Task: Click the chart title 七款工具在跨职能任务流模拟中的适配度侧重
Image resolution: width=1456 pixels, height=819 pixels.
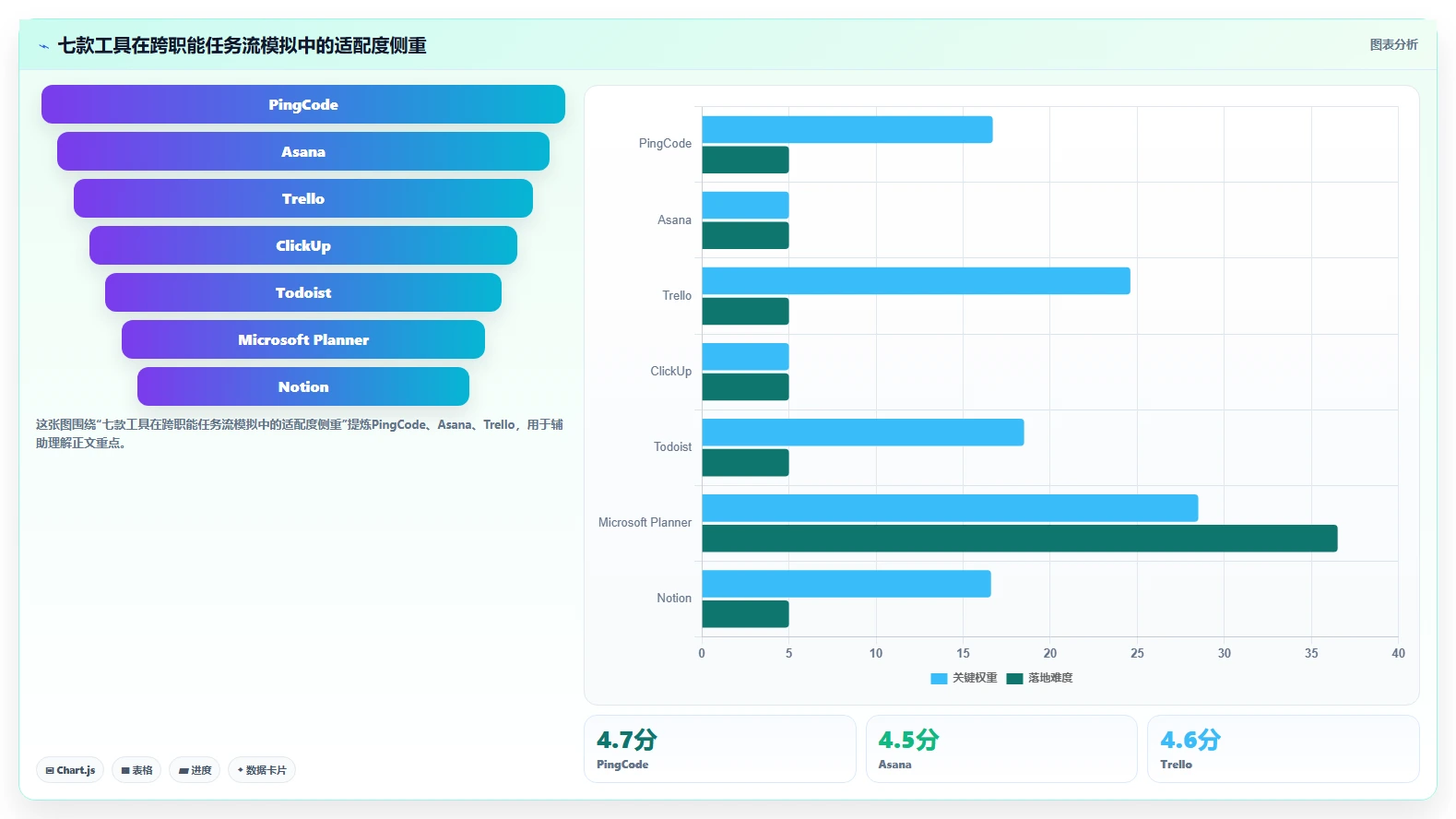Action: (x=243, y=45)
